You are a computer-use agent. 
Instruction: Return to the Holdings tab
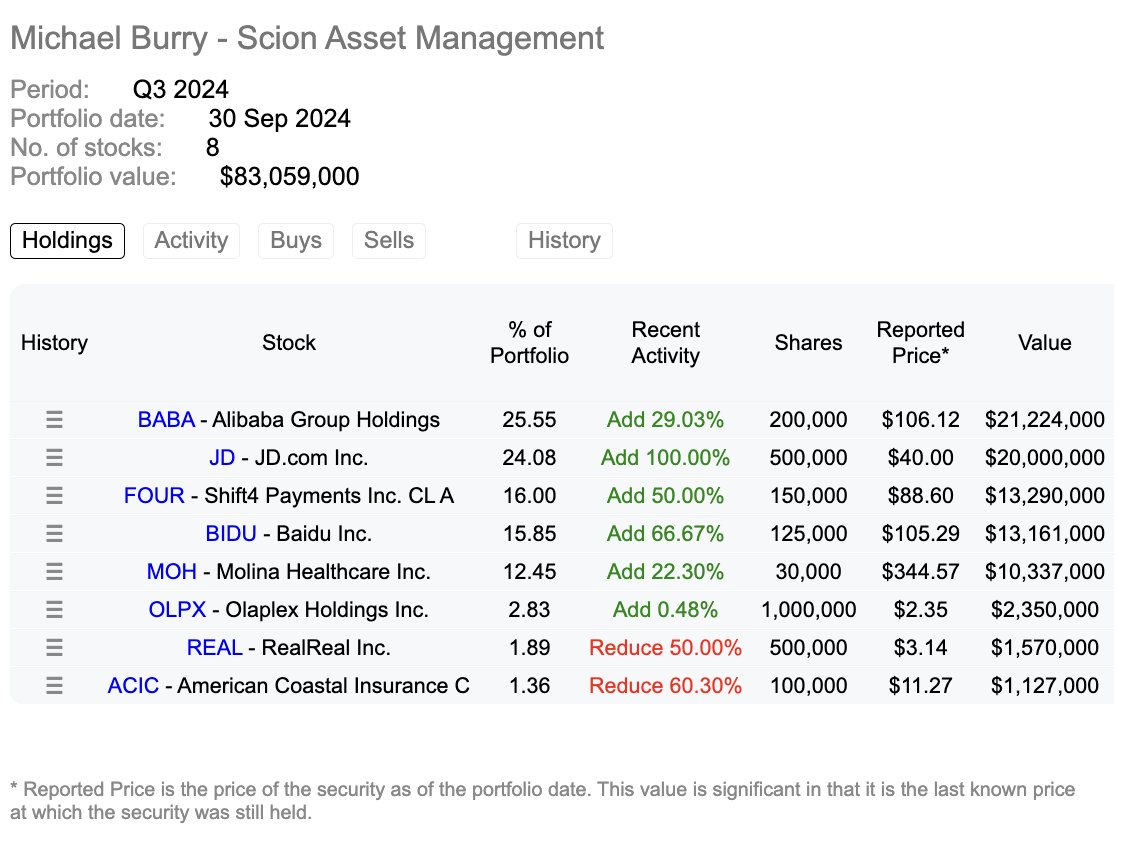tap(66, 240)
